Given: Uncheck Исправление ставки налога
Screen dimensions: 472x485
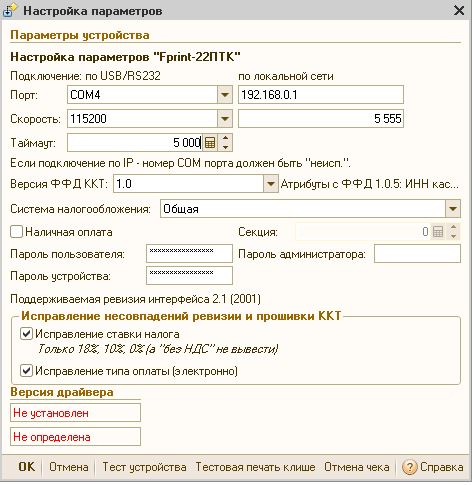Looking at the screenshot, I should click(x=26, y=334).
